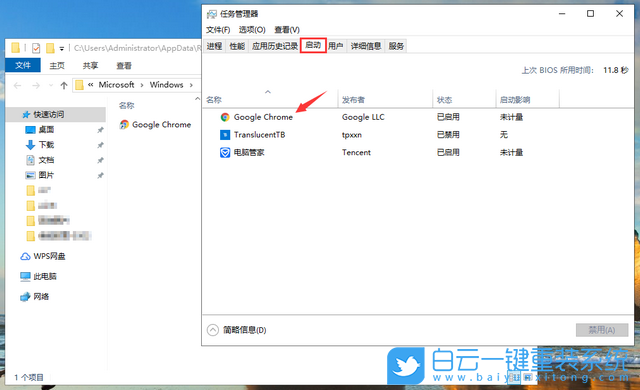This screenshot has height=390, width=640.
Task: Click TranslucentTB icon in startup list
Action: point(224,135)
